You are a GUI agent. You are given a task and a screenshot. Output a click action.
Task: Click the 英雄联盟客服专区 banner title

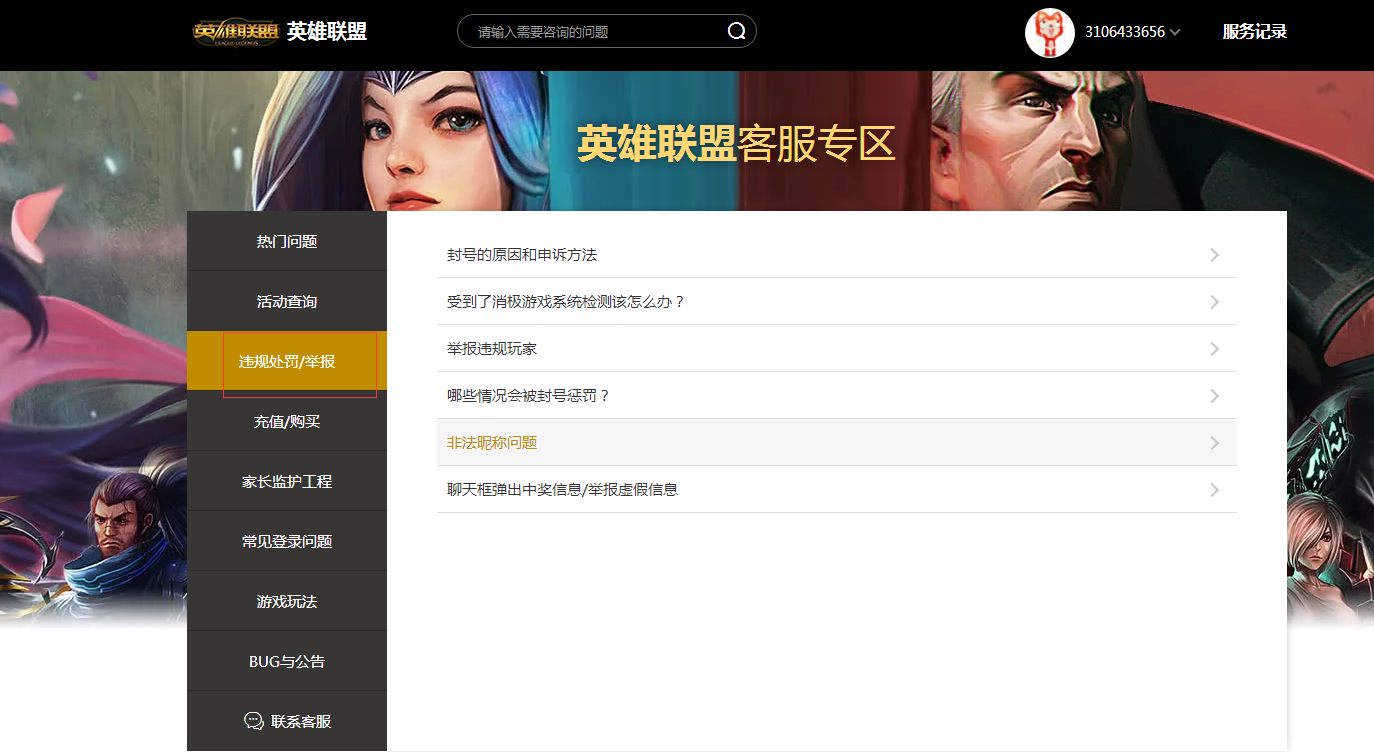click(736, 144)
